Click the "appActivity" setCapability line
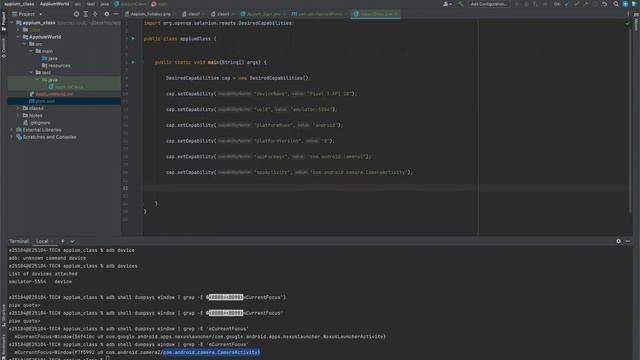Image resolution: width=640 pixels, height=360 pixels. [x=289, y=172]
